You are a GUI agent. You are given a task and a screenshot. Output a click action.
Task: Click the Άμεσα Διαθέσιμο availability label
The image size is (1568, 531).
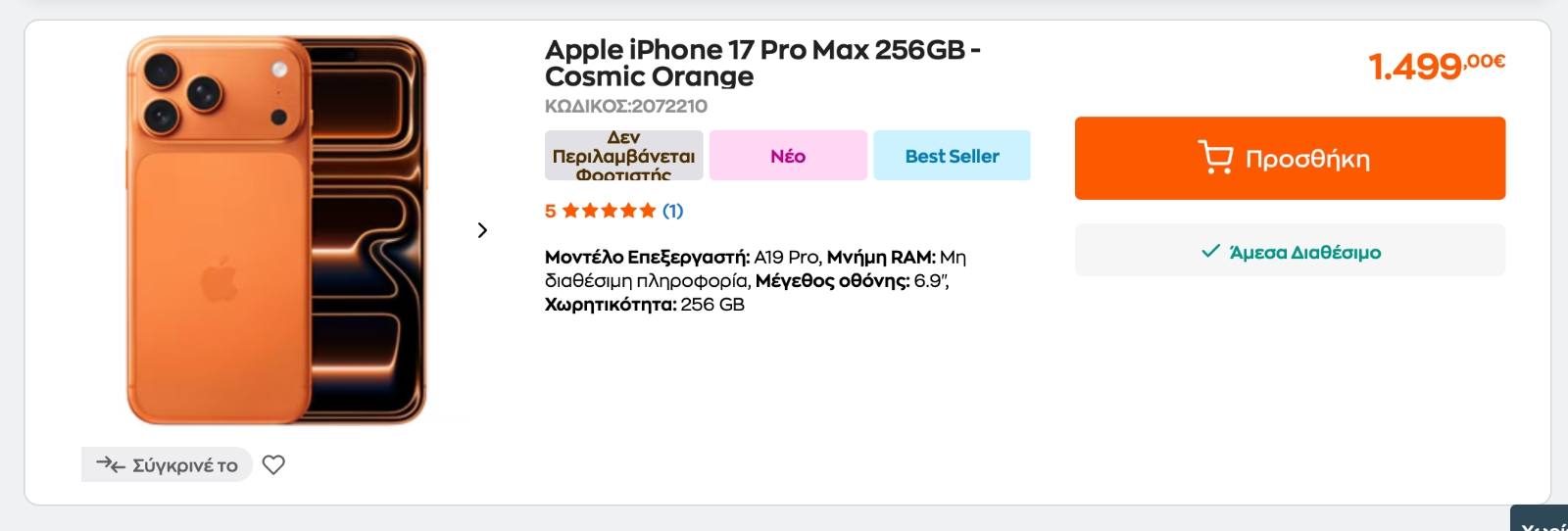tap(1304, 252)
